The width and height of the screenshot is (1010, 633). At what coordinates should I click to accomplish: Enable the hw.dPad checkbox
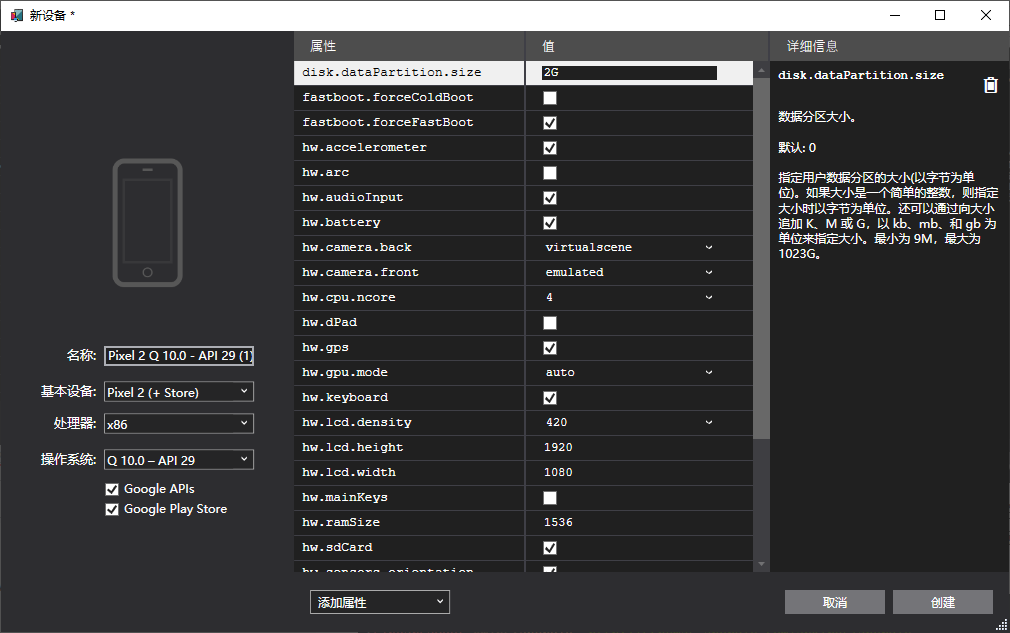[x=549, y=322]
